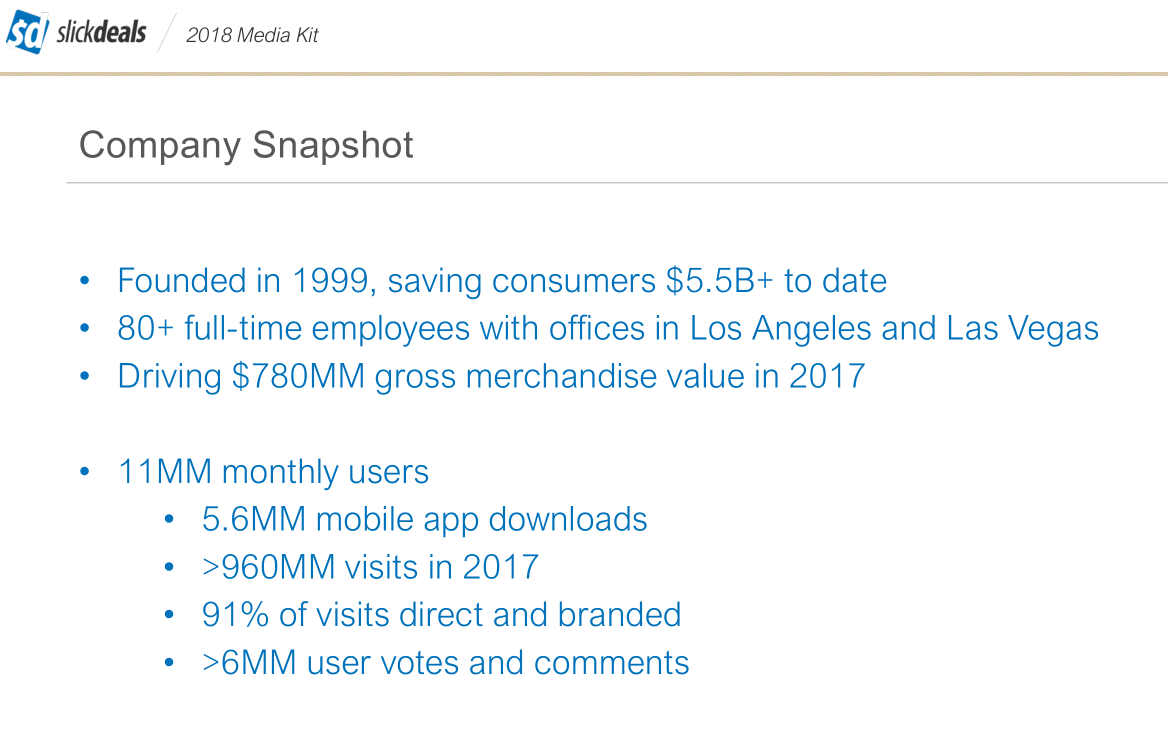Screen dimensions: 1168x742
Task: Click the "11MM monthly users" bullet
Action: [x=273, y=472]
